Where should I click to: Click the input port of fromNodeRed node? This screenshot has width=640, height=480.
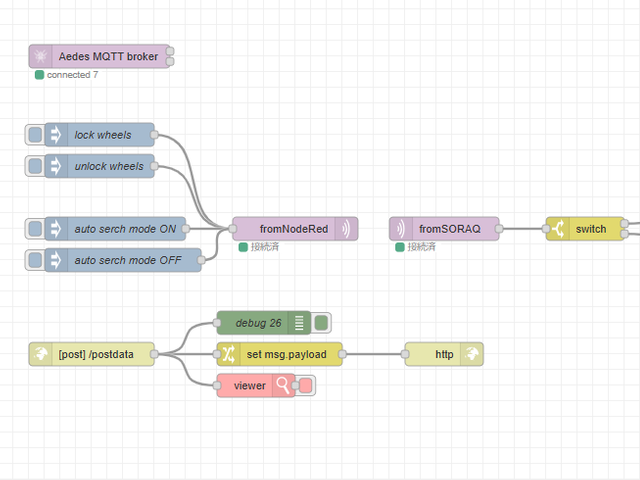(x=233, y=229)
